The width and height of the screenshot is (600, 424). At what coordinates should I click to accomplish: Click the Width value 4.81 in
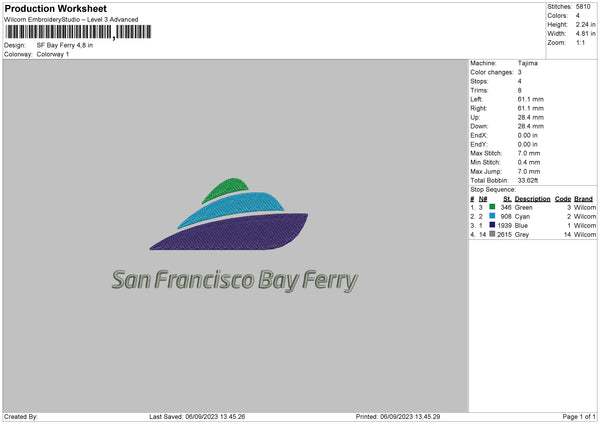coord(585,34)
